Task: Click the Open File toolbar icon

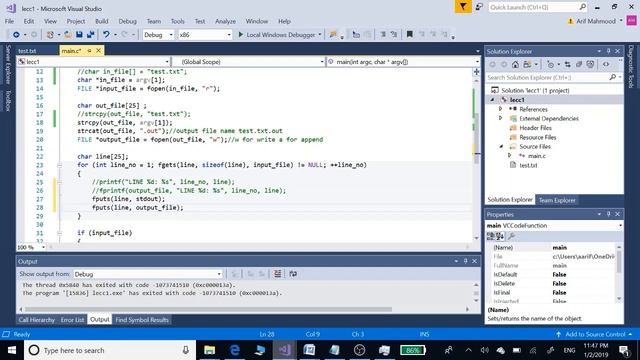Action: pyautogui.click(x=68, y=35)
